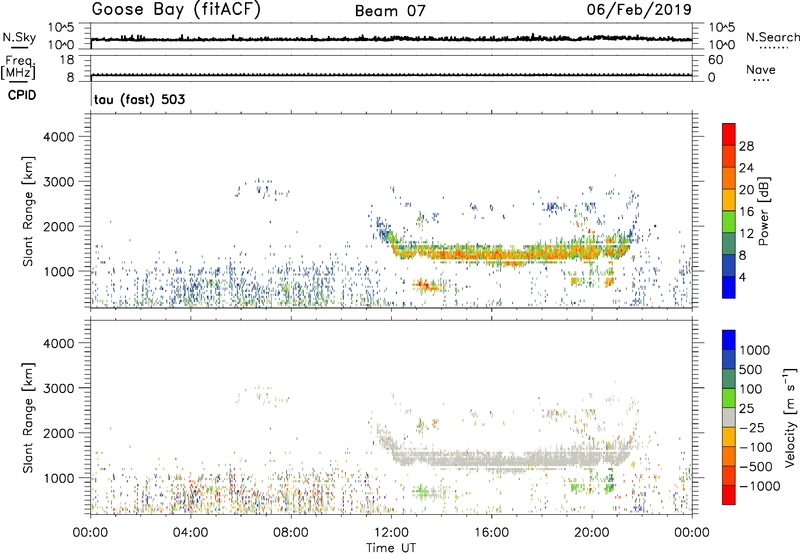Click the '20' label on Power colorbar
This screenshot has width=800, height=554.
[x=746, y=190]
